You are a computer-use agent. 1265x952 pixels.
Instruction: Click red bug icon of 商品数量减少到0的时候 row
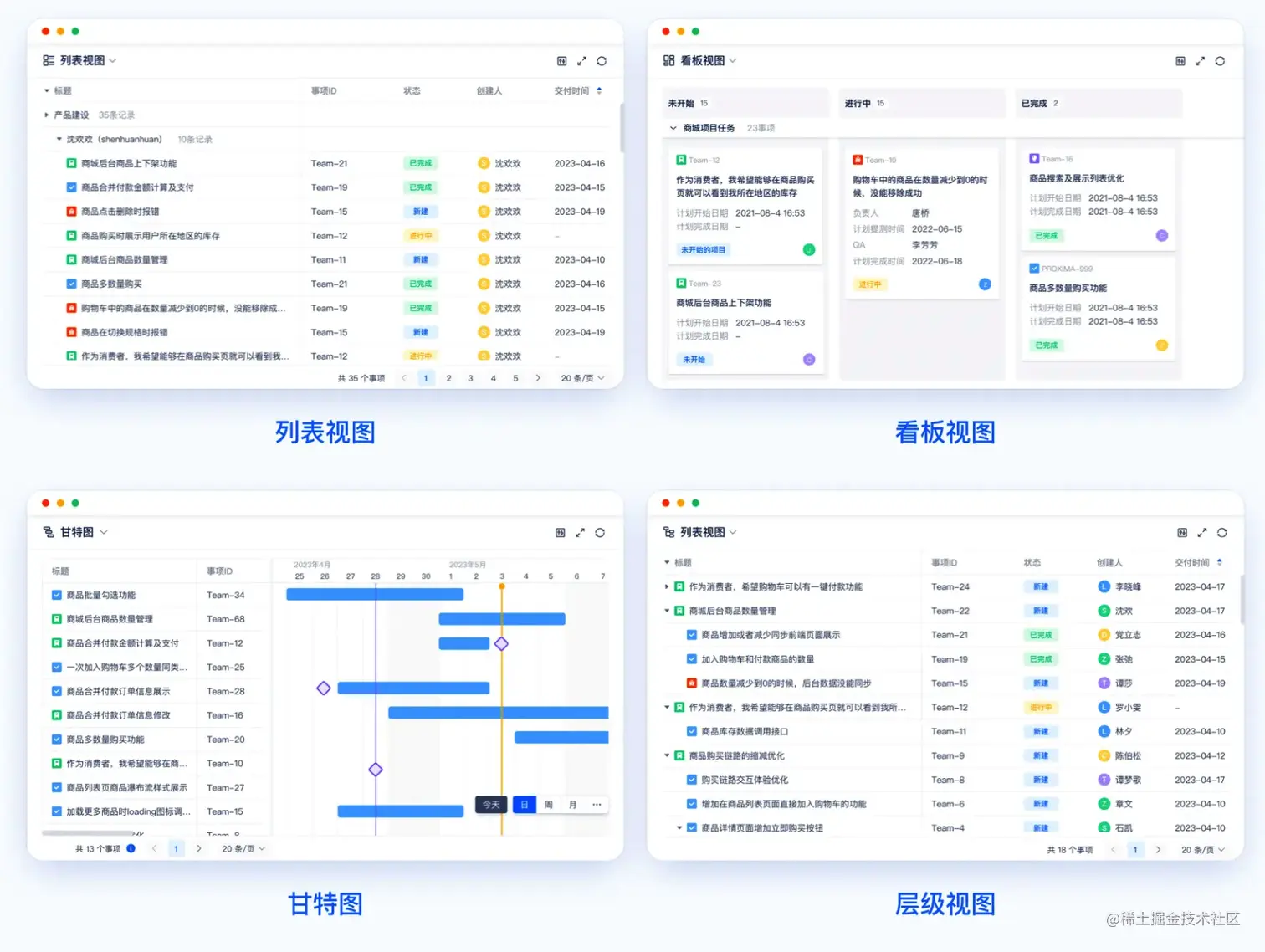(x=692, y=683)
